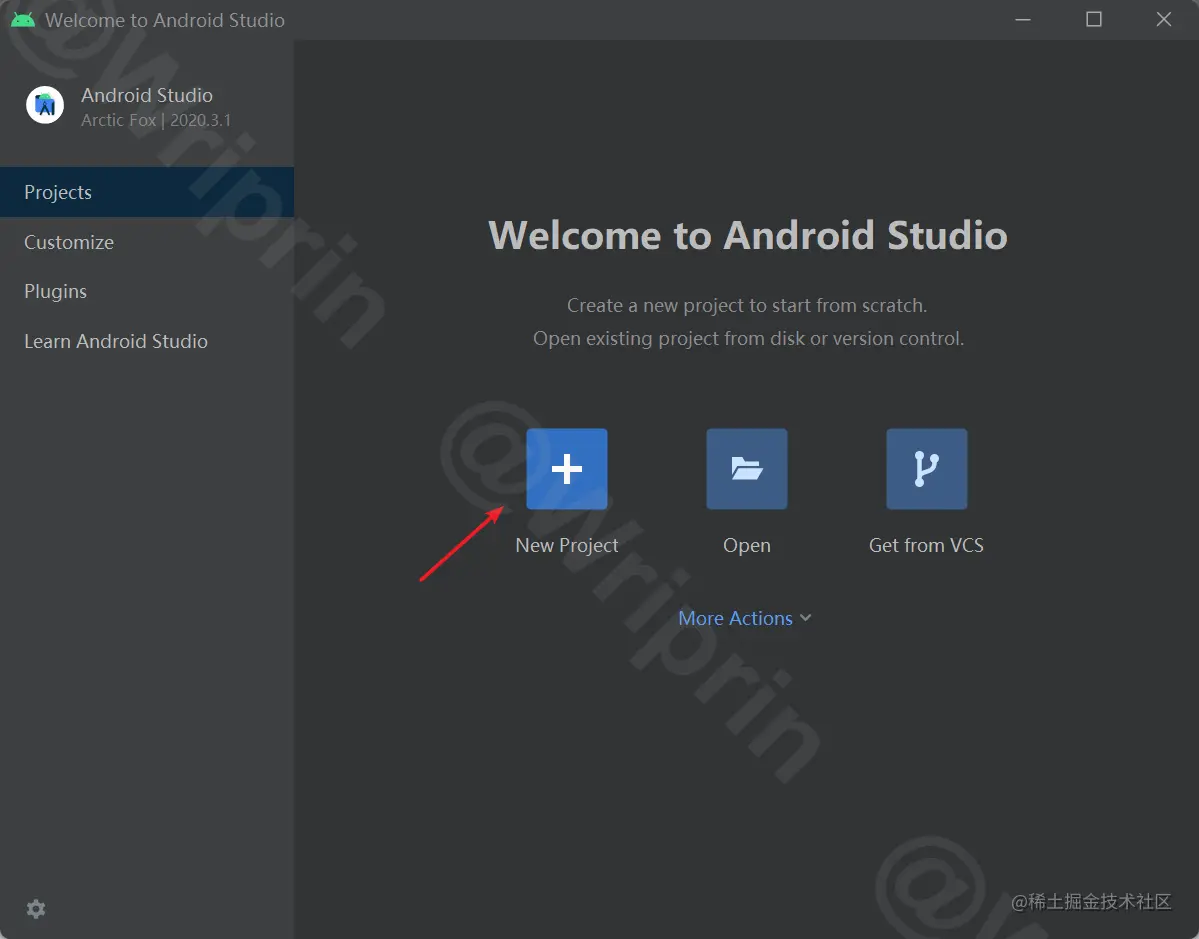The image size is (1199, 939).
Task: Open the Plugins section
Action: pos(55,291)
